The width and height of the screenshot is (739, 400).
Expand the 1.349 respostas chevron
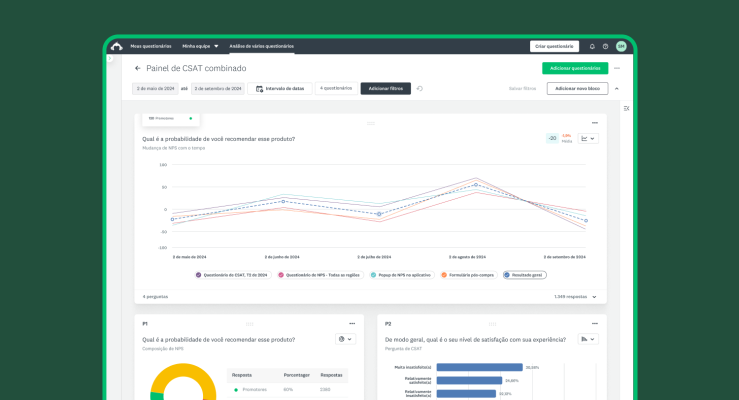tap(594, 297)
